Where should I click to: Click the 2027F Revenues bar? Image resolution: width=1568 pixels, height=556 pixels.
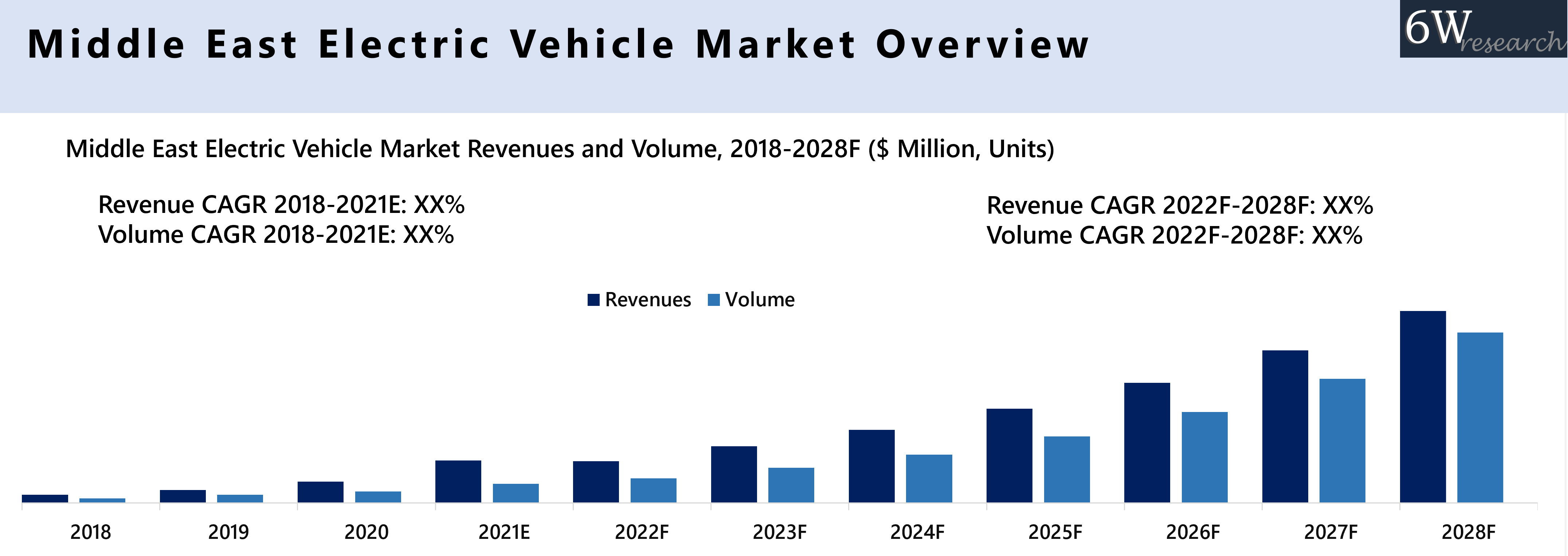point(1285,426)
